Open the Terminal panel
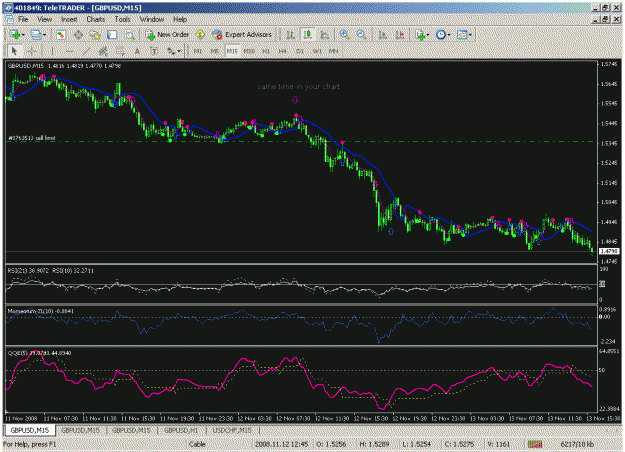This screenshot has width=625, height=452. (x=112, y=35)
